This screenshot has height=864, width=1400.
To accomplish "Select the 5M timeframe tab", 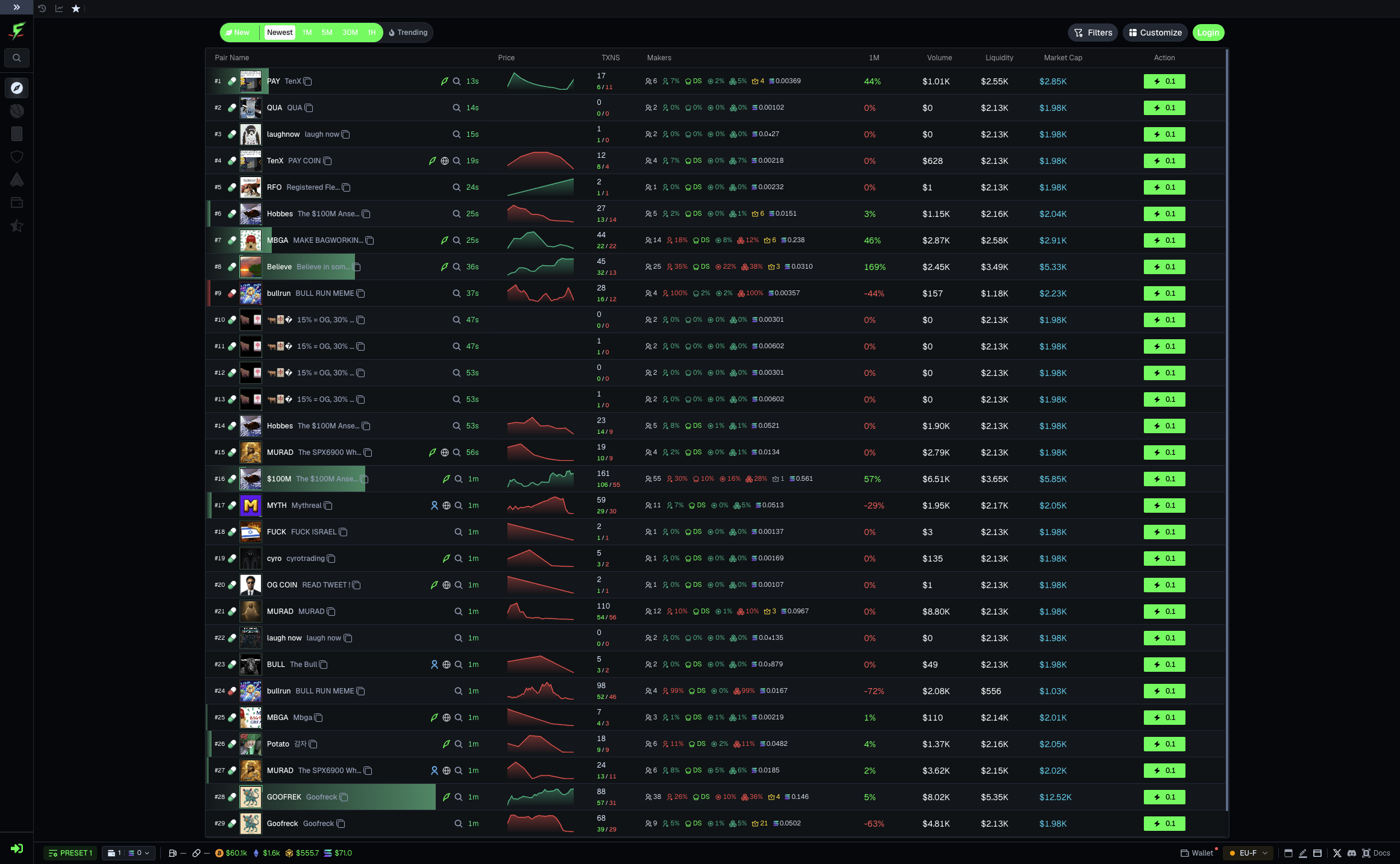I will tap(327, 33).
